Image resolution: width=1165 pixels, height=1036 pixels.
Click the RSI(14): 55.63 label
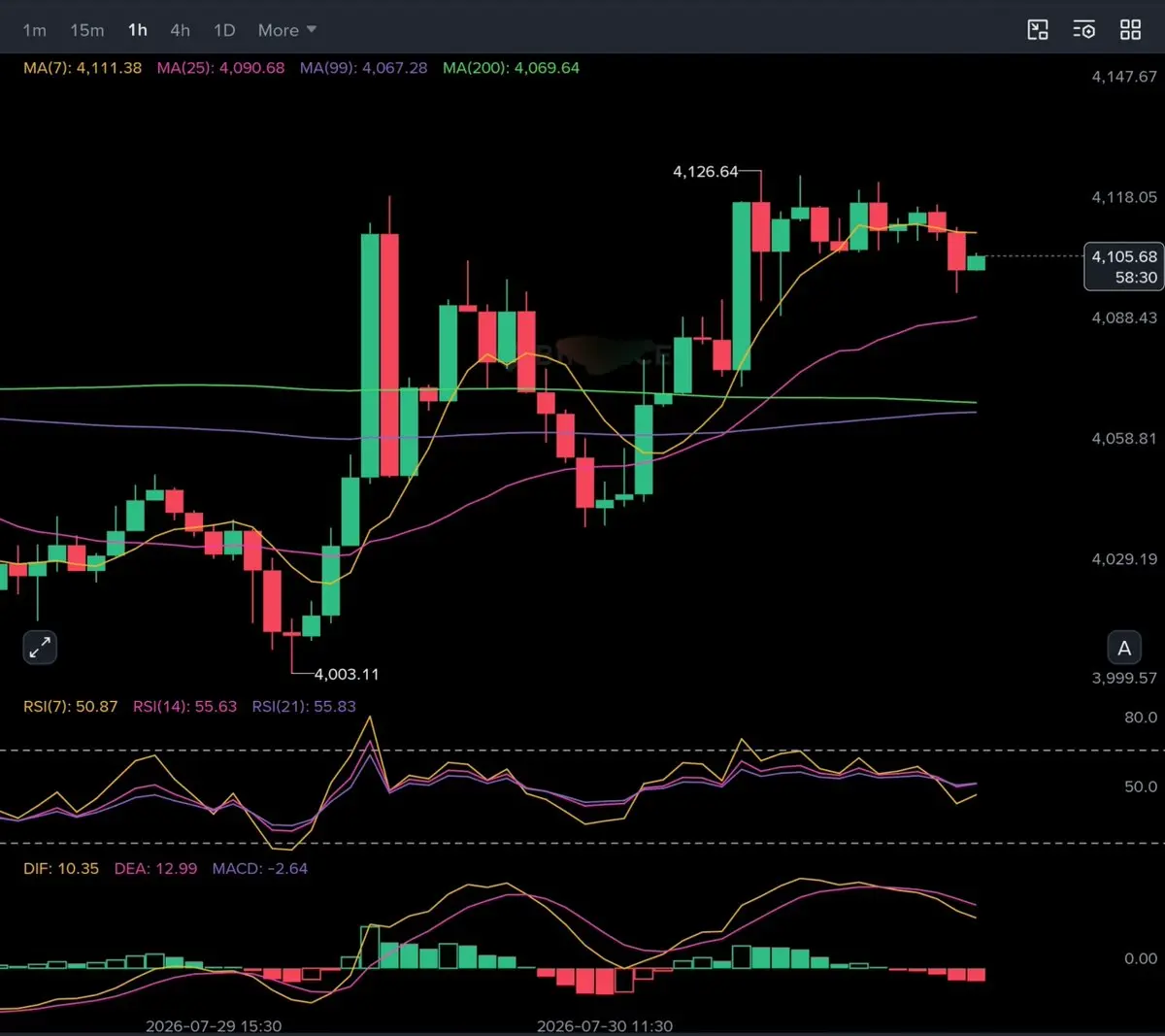coord(184,707)
